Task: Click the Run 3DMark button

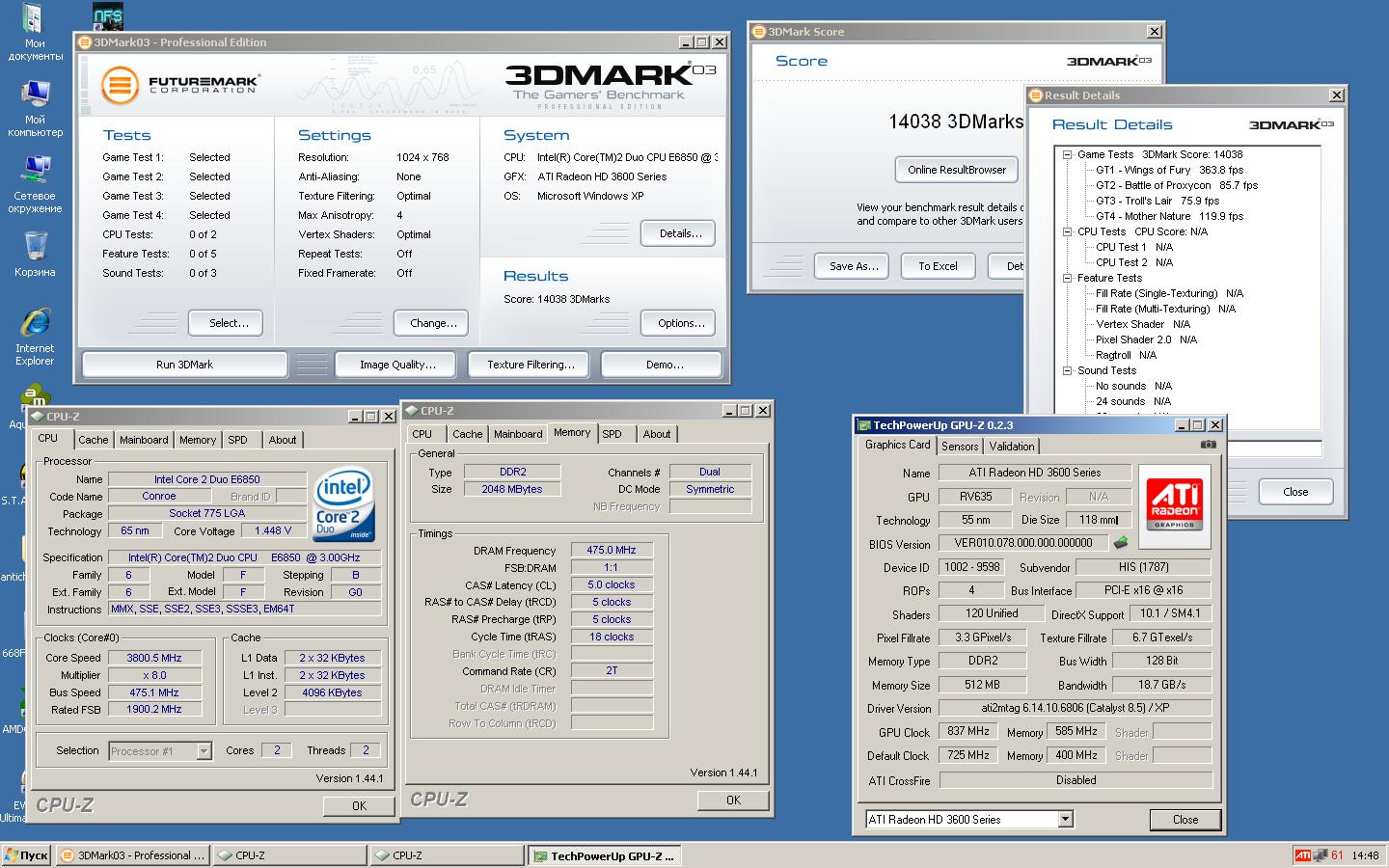Action: pyautogui.click(x=184, y=365)
